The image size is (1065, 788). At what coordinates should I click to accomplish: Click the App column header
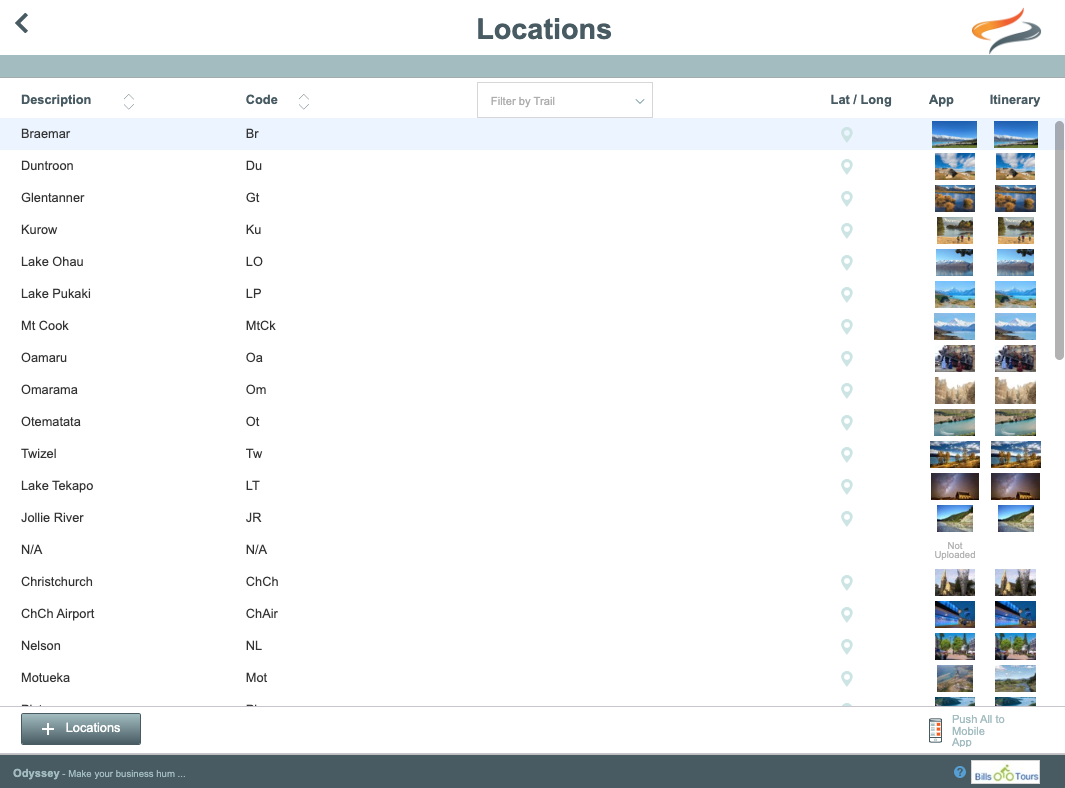(x=941, y=100)
